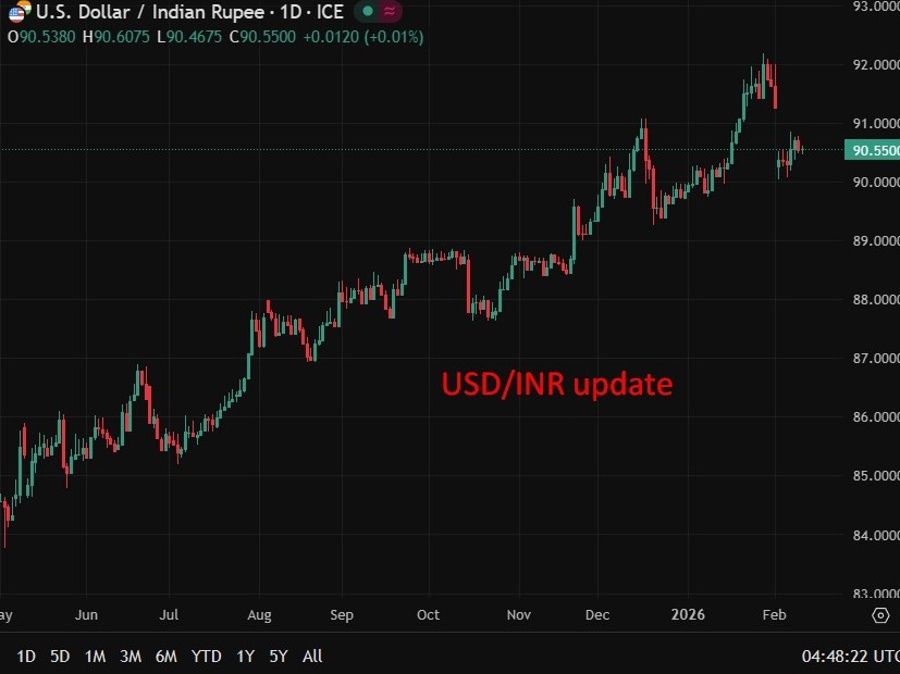Select the 1D time range
The height and width of the screenshot is (674, 900).
26,657
